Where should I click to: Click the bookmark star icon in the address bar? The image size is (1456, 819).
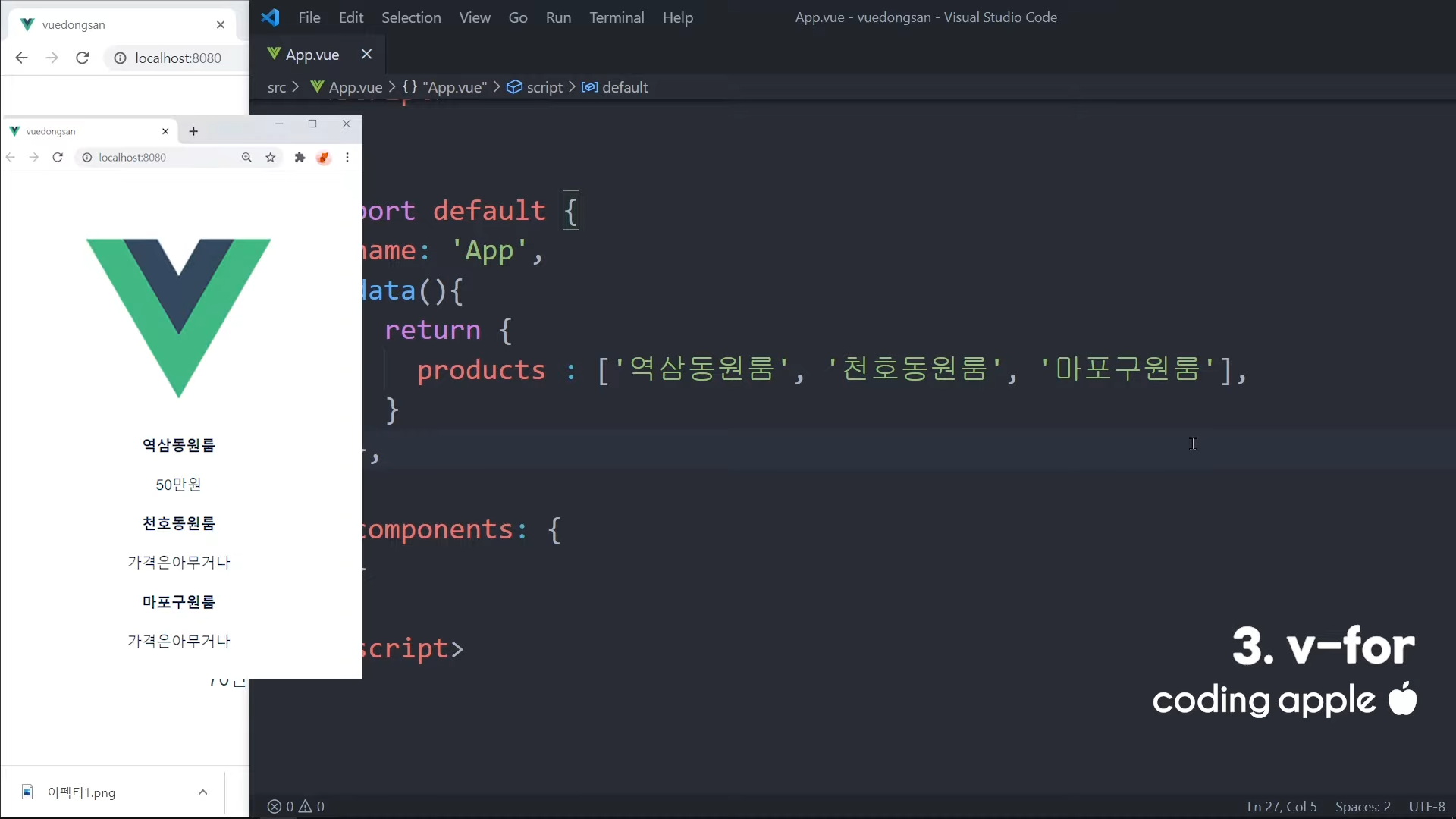click(x=271, y=157)
